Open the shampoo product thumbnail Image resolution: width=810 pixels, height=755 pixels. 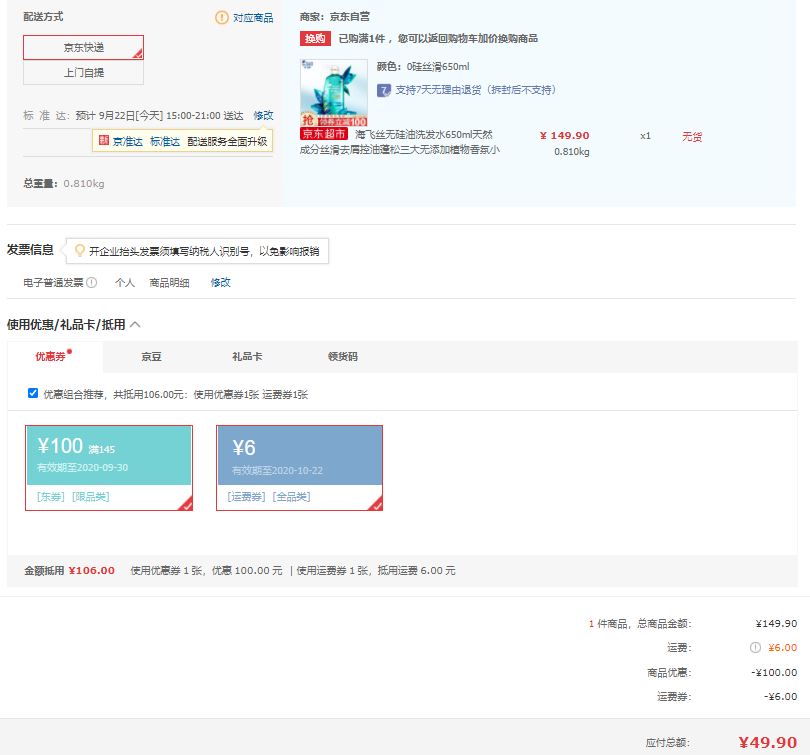point(334,93)
